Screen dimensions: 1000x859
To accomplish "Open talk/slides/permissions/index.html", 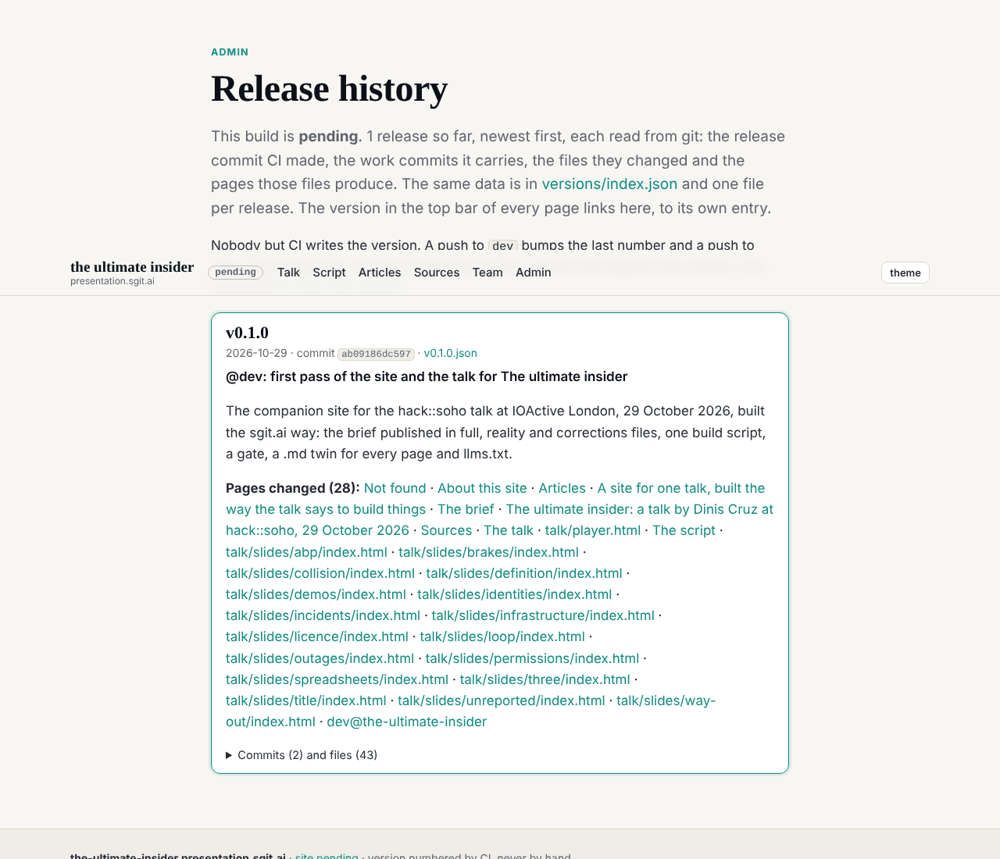I will tap(532, 657).
